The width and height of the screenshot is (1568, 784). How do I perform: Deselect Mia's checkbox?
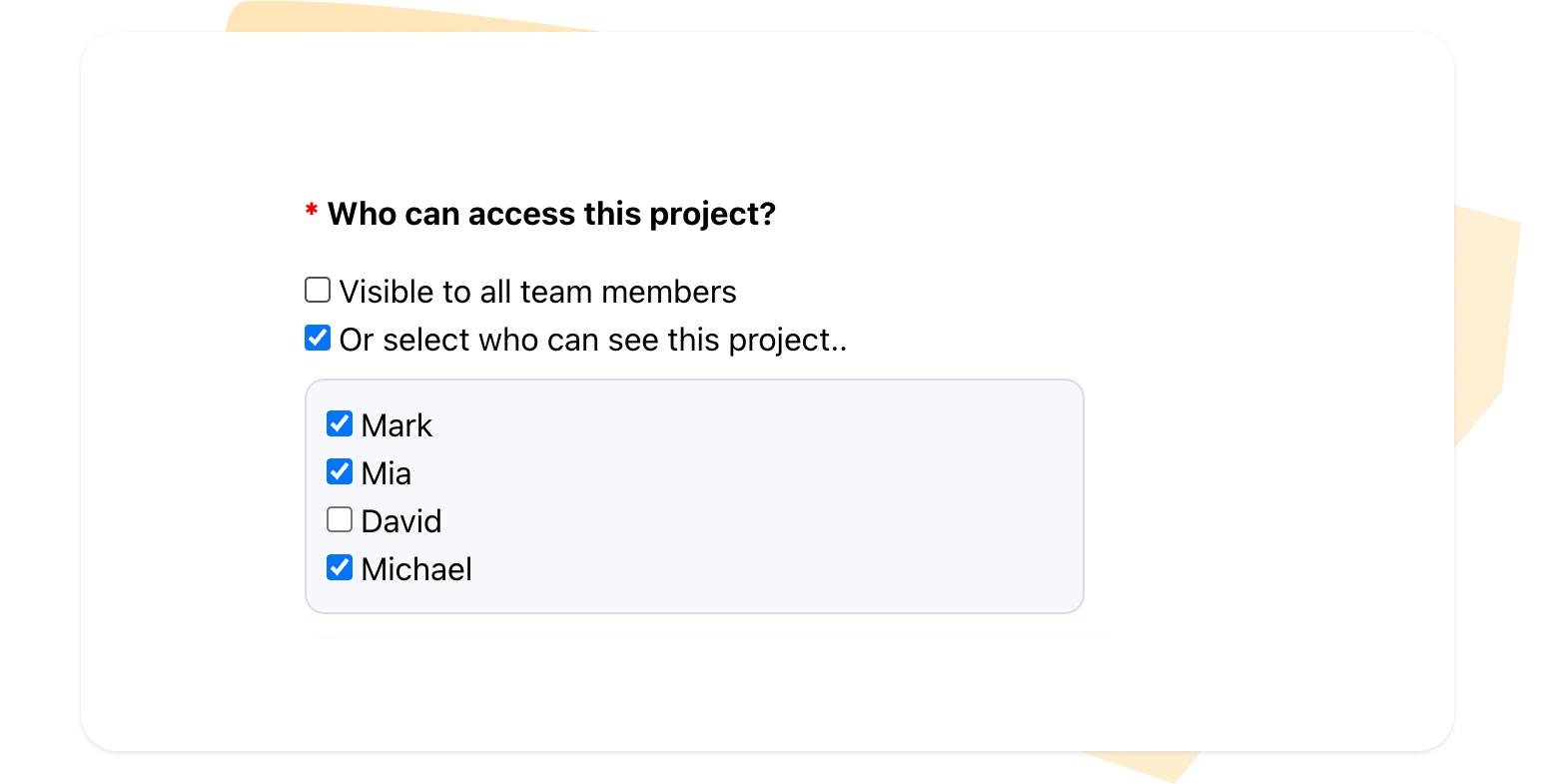340,472
